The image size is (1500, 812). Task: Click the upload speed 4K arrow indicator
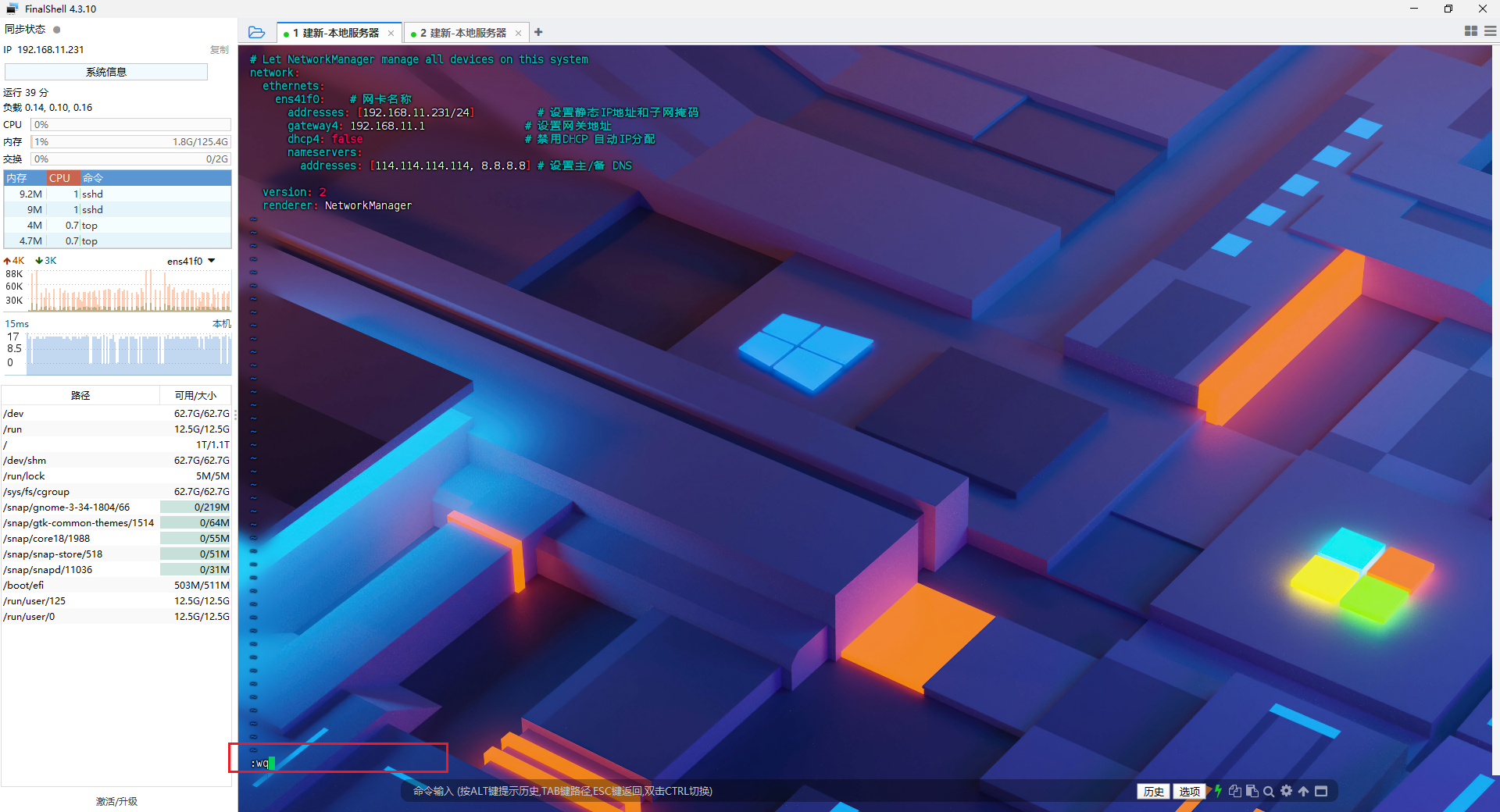(14, 261)
